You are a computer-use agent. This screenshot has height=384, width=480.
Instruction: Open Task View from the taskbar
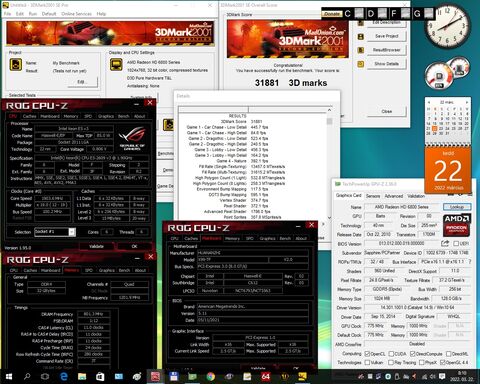point(45,377)
